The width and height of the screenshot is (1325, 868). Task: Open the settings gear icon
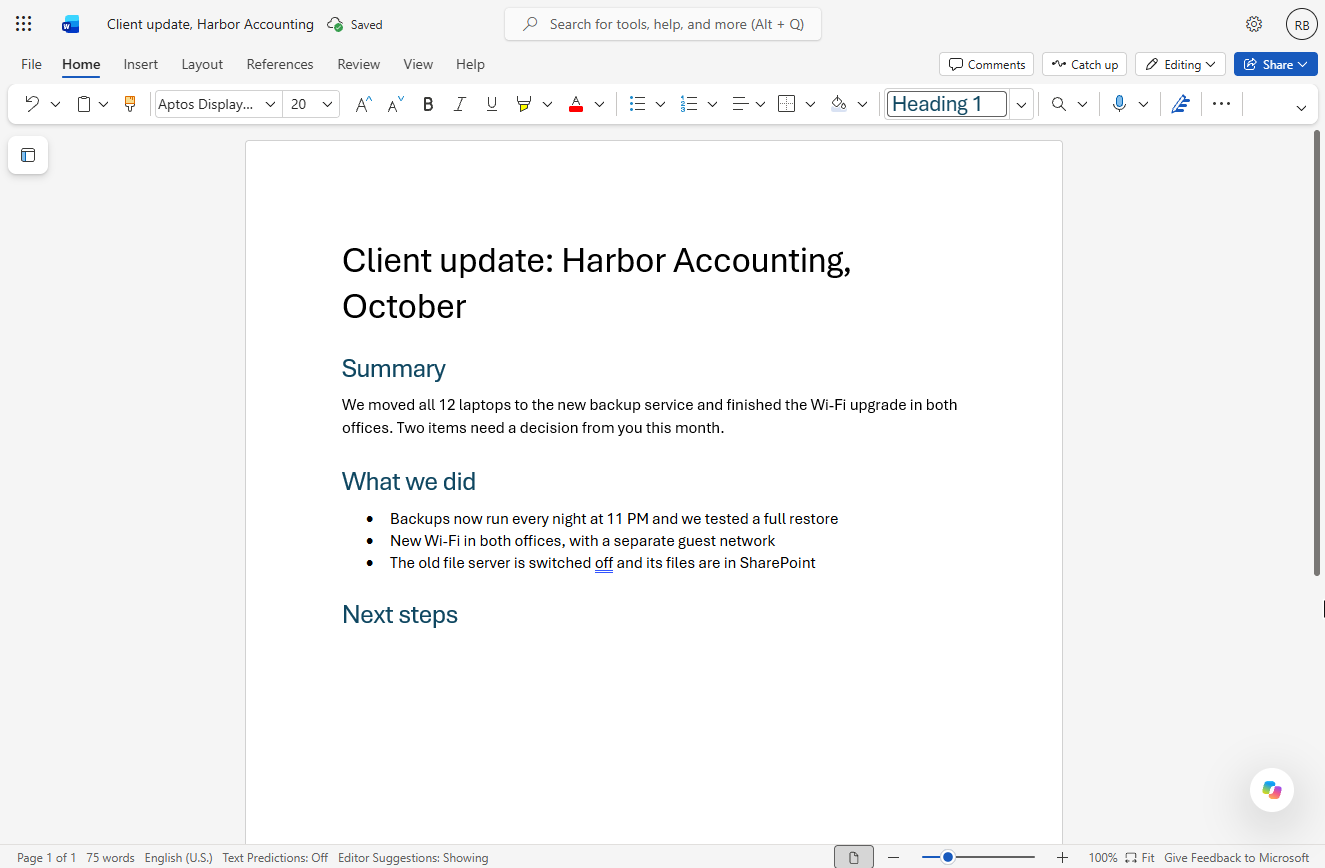(x=1254, y=24)
